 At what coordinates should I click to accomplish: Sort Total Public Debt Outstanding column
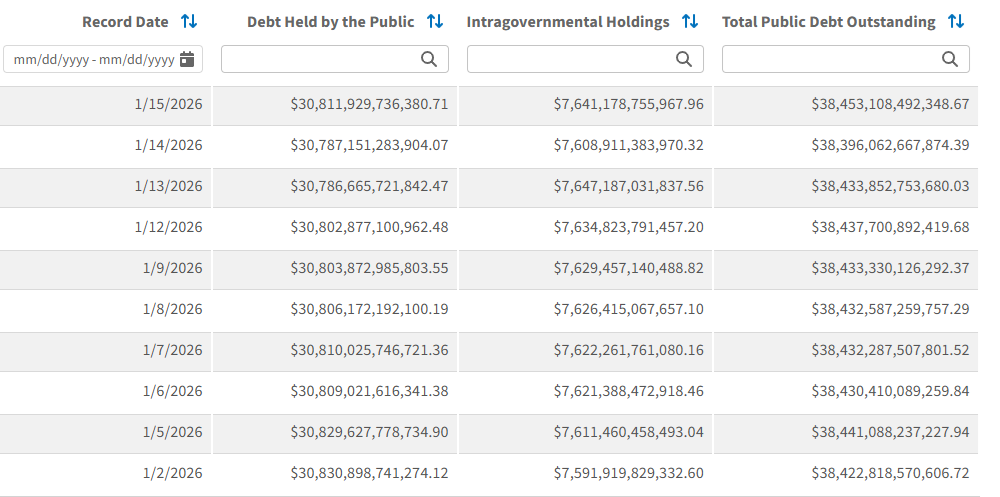(956, 21)
